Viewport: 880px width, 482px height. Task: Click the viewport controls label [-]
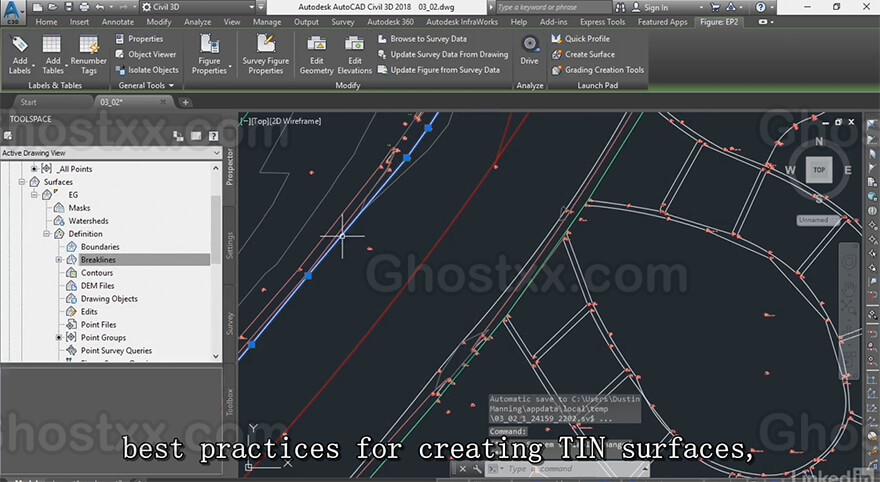(245, 121)
